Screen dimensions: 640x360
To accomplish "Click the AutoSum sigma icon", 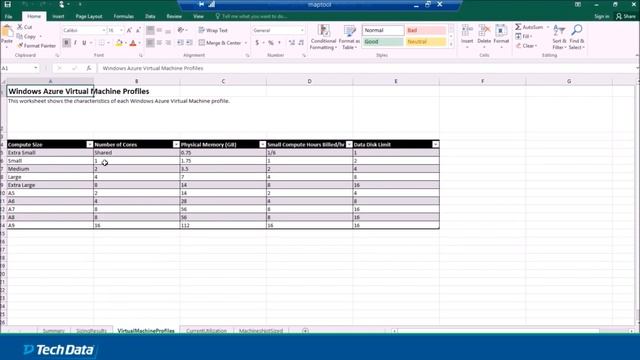I will pyautogui.click(x=518, y=27).
